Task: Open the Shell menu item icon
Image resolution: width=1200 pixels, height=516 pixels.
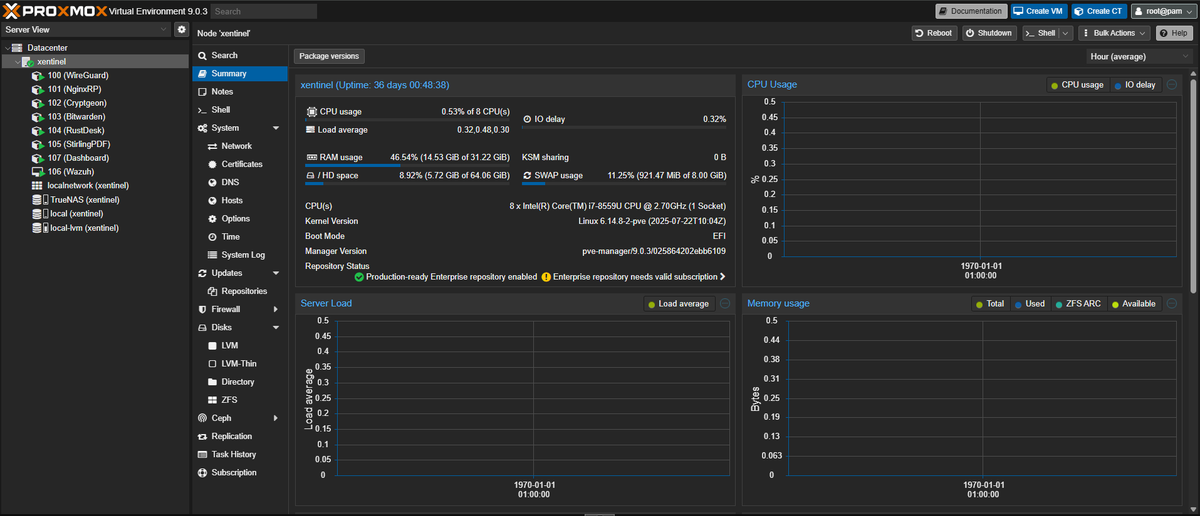Action: click(202, 110)
